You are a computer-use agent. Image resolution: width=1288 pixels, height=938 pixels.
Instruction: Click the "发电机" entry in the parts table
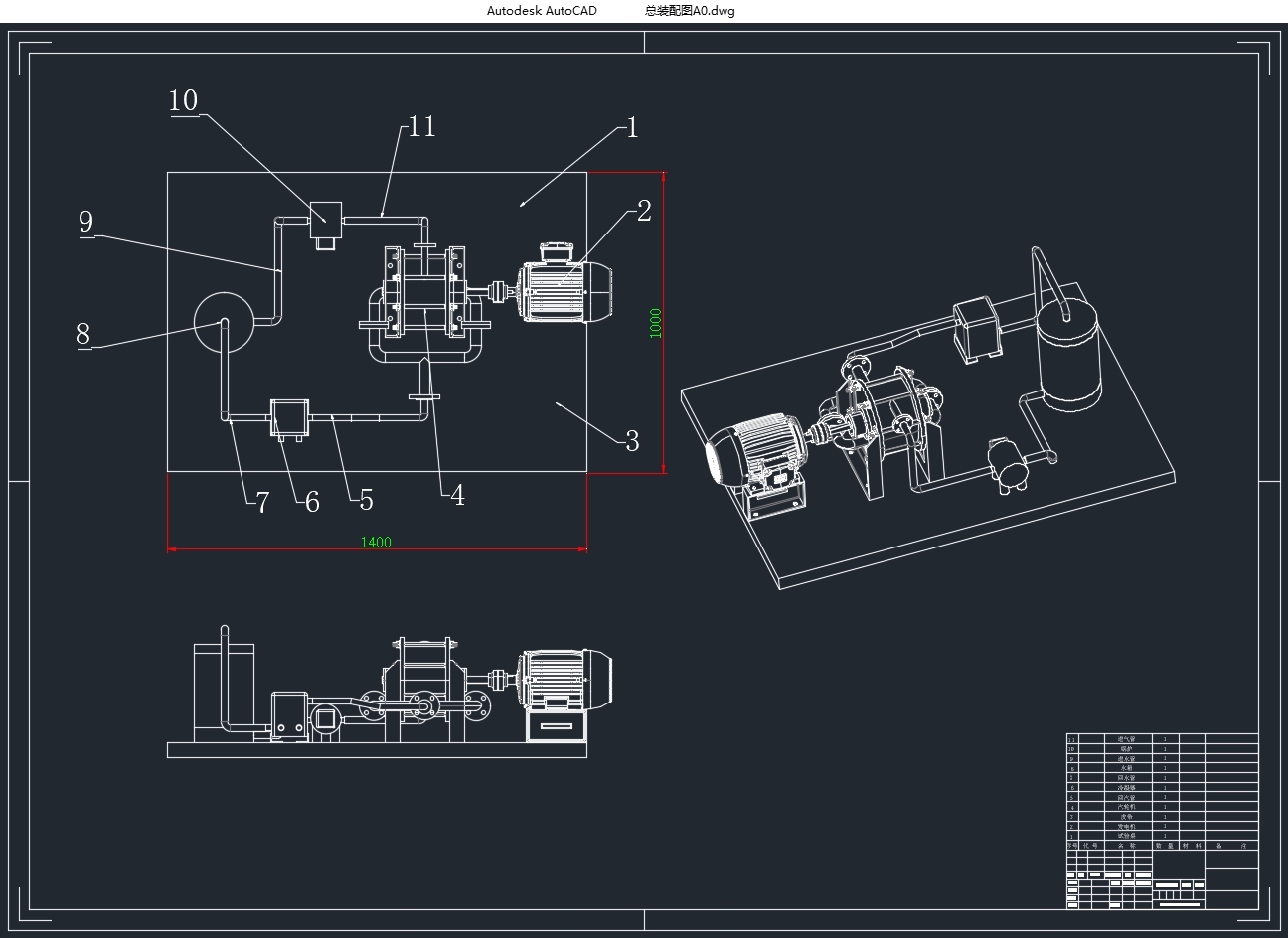(1126, 824)
